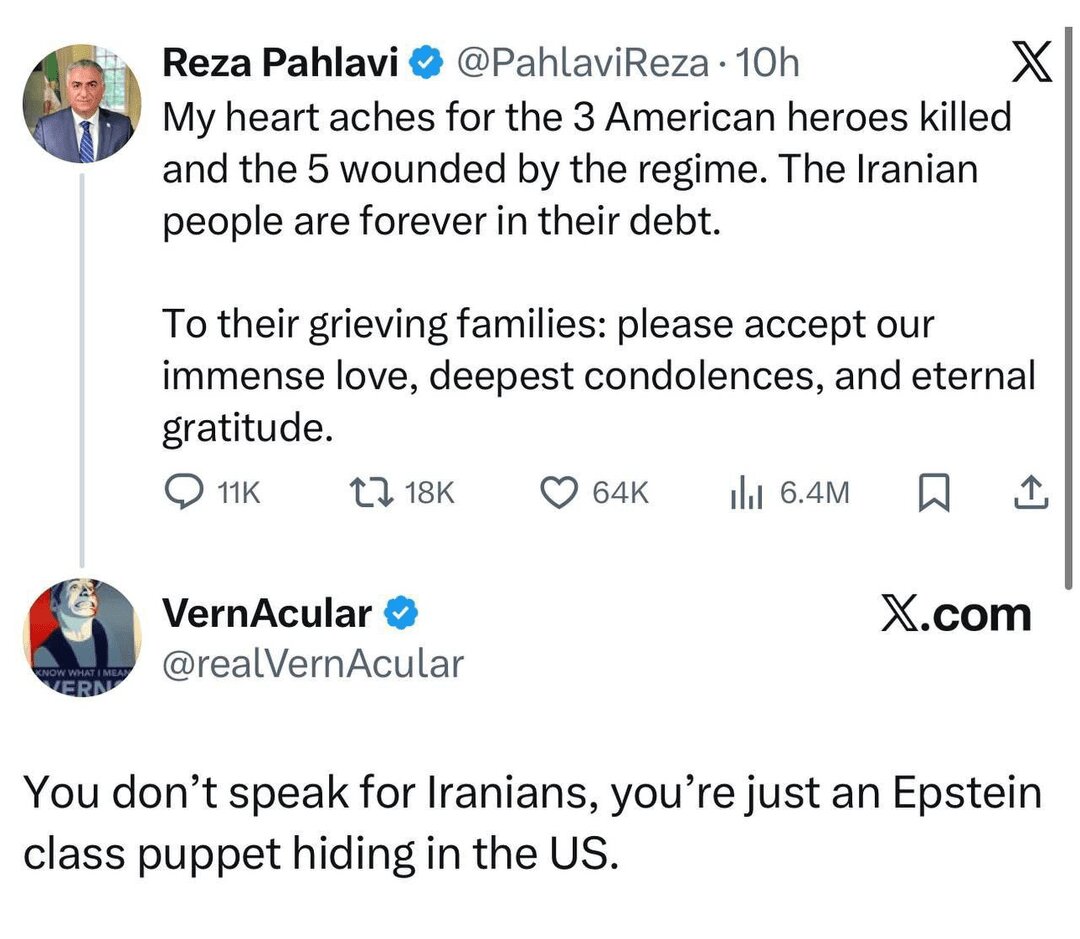
Task: Click the reply comment icon
Action: coord(183,492)
